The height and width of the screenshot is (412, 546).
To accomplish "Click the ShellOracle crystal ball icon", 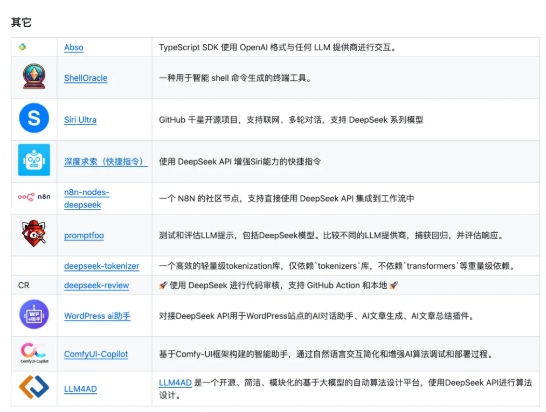I will (34, 76).
